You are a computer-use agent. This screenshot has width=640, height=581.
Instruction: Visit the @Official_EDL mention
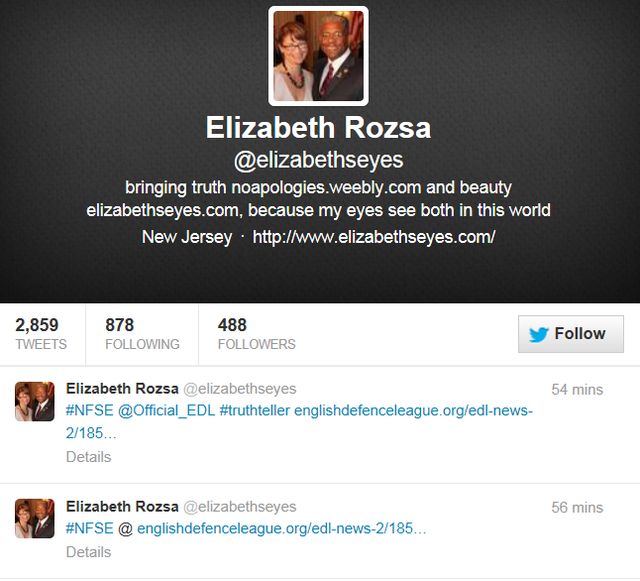tap(167, 410)
